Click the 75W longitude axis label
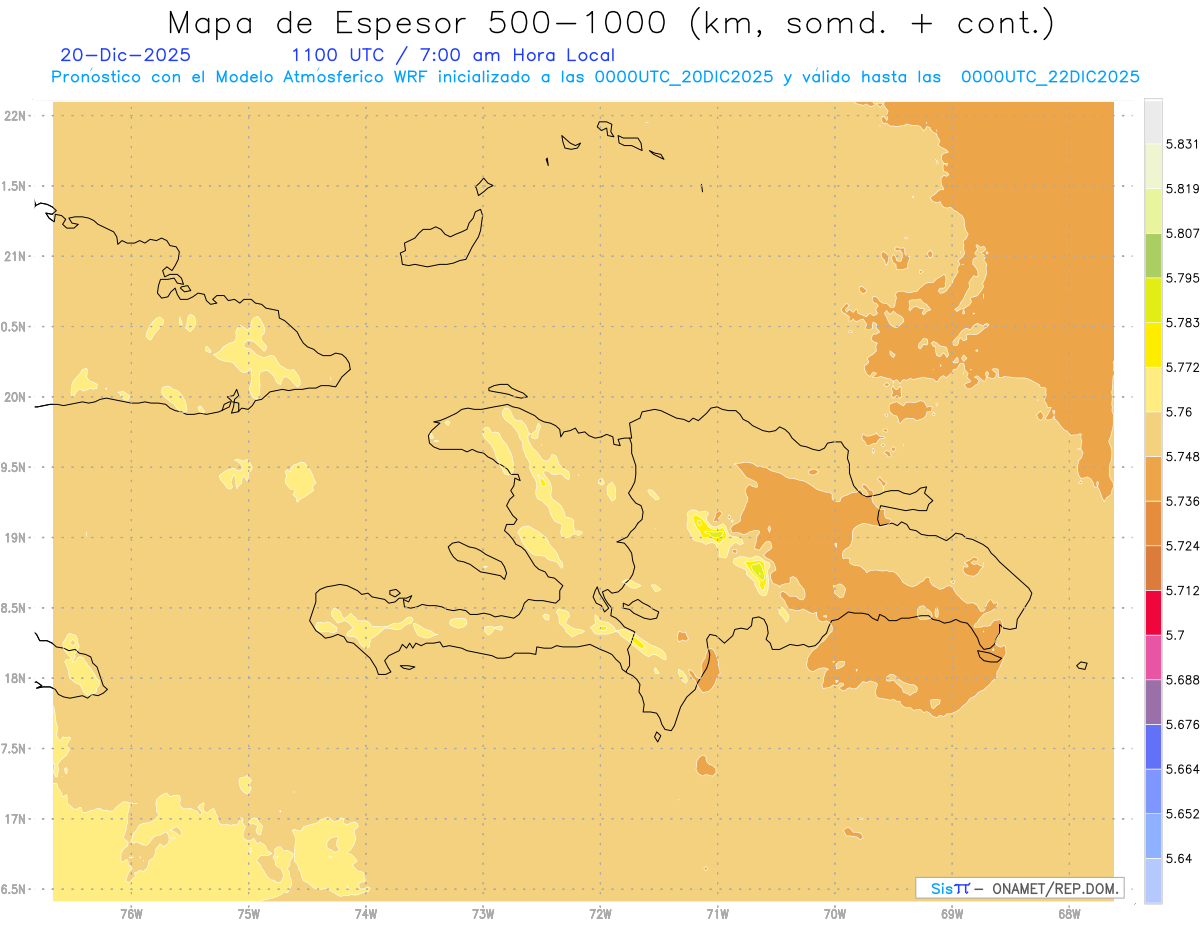The width and height of the screenshot is (1200, 927). point(248,913)
